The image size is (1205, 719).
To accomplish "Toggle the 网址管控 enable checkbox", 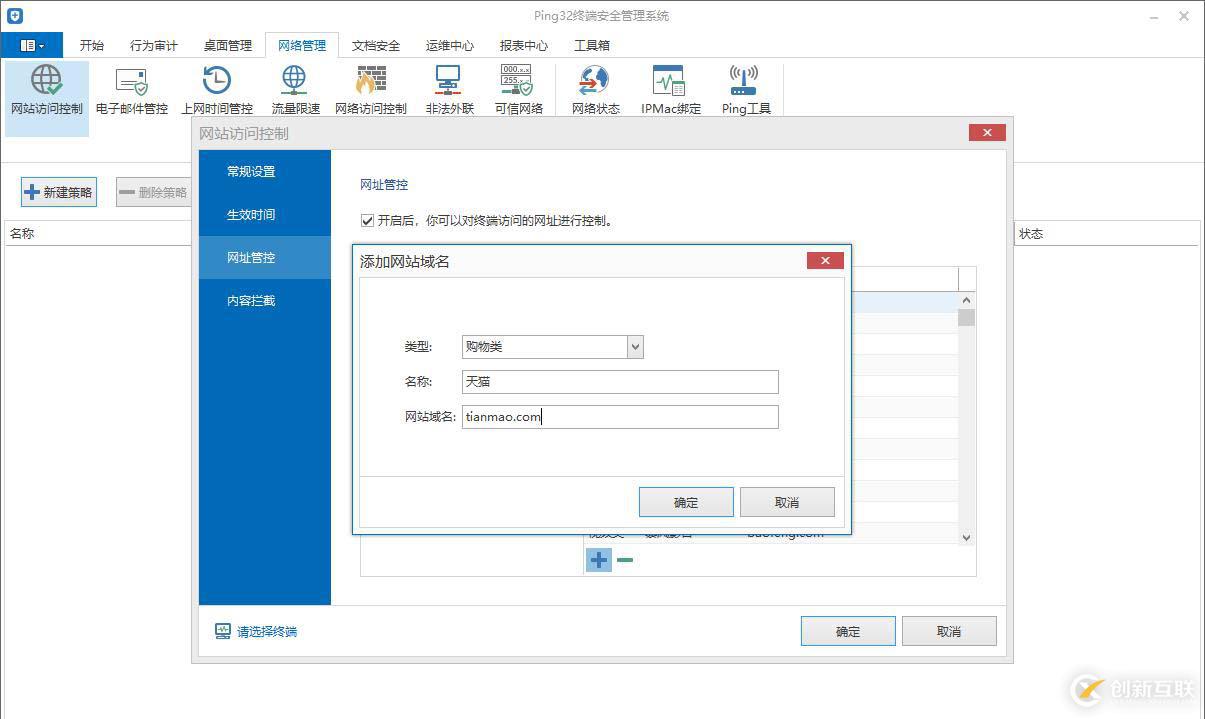I will point(367,220).
